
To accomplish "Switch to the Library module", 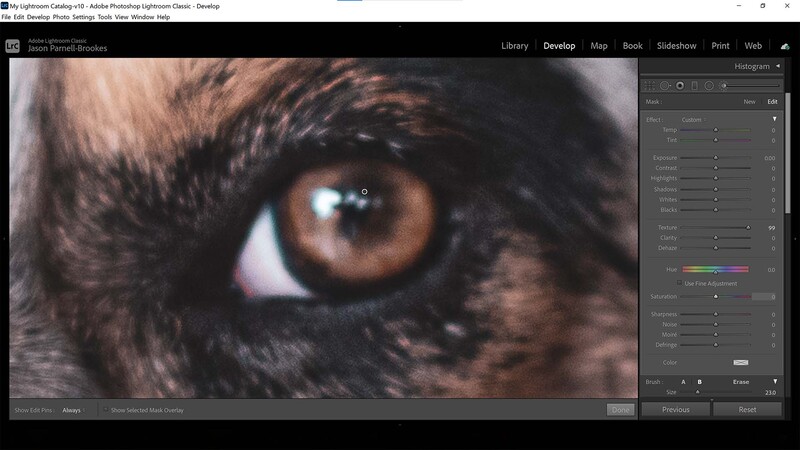I will 514,46.
